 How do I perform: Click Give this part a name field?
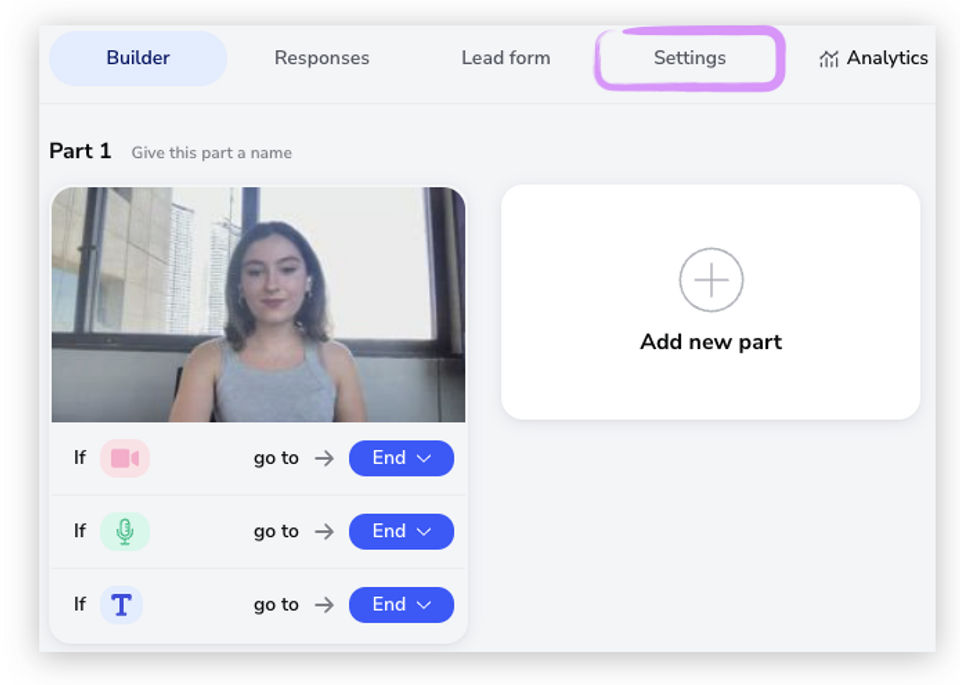tap(211, 152)
